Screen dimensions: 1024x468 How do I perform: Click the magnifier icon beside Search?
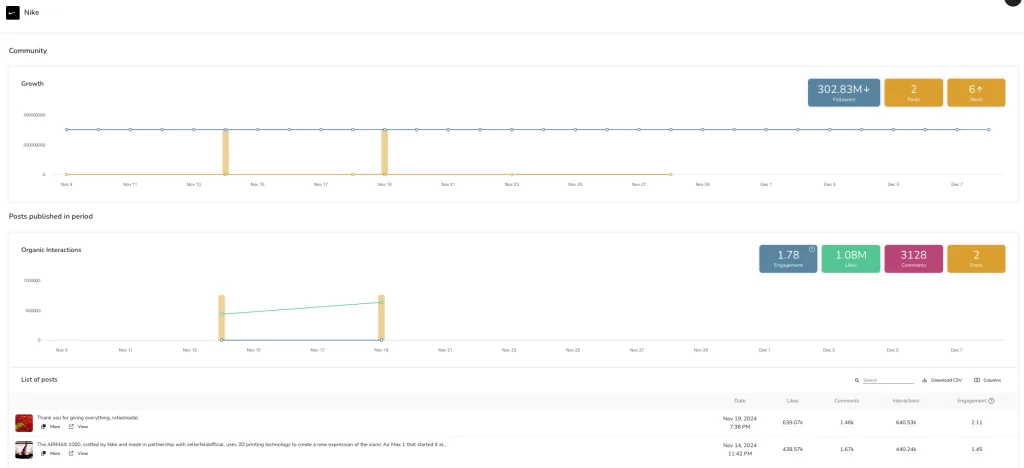coord(857,380)
